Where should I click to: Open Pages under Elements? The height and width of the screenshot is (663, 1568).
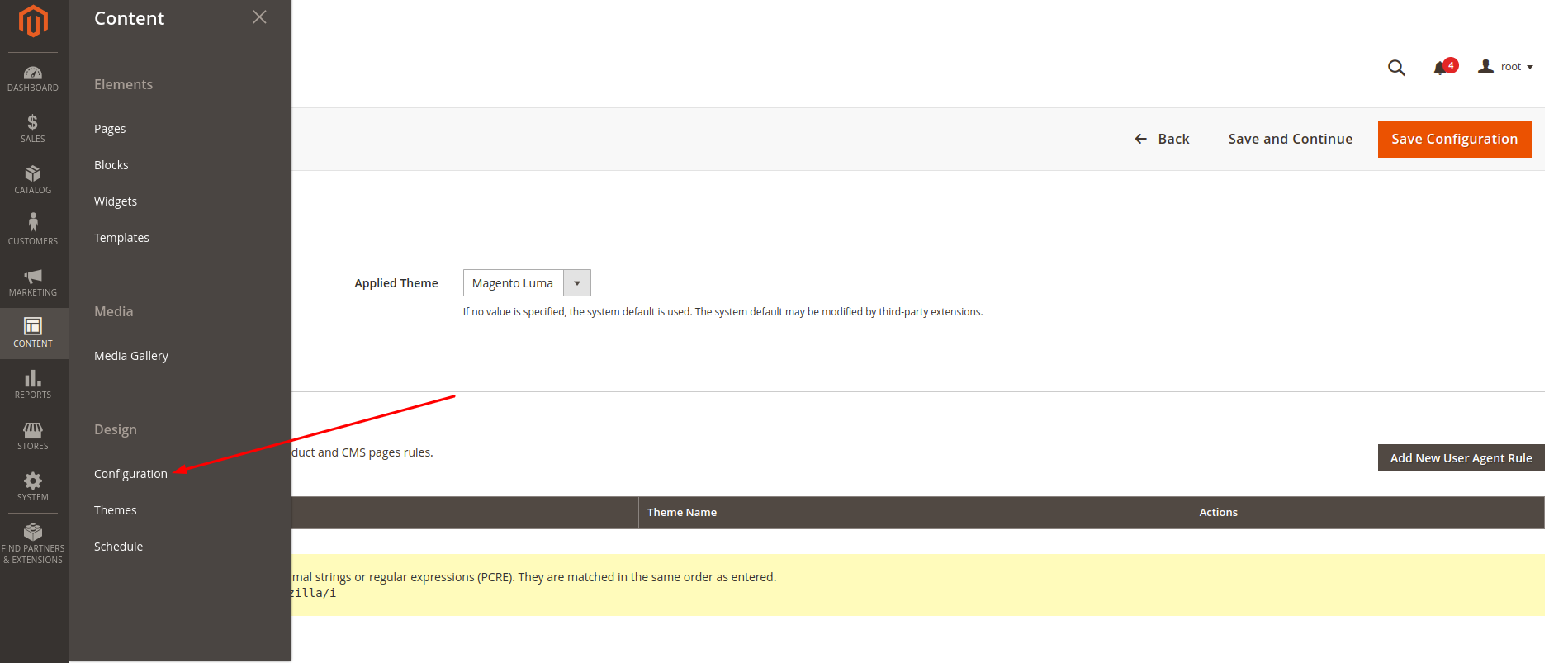[x=110, y=129]
